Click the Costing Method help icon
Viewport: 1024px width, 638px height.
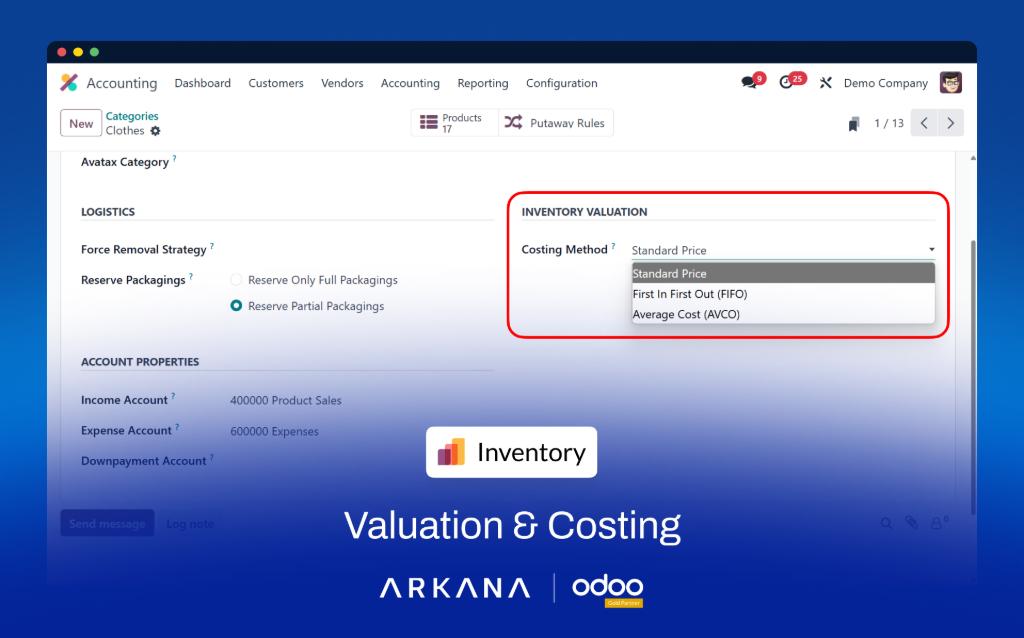tap(613, 246)
